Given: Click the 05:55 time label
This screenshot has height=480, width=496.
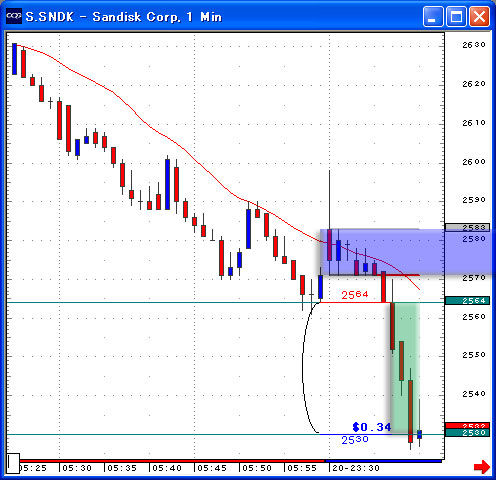Looking at the screenshot, I should (302, 468).
